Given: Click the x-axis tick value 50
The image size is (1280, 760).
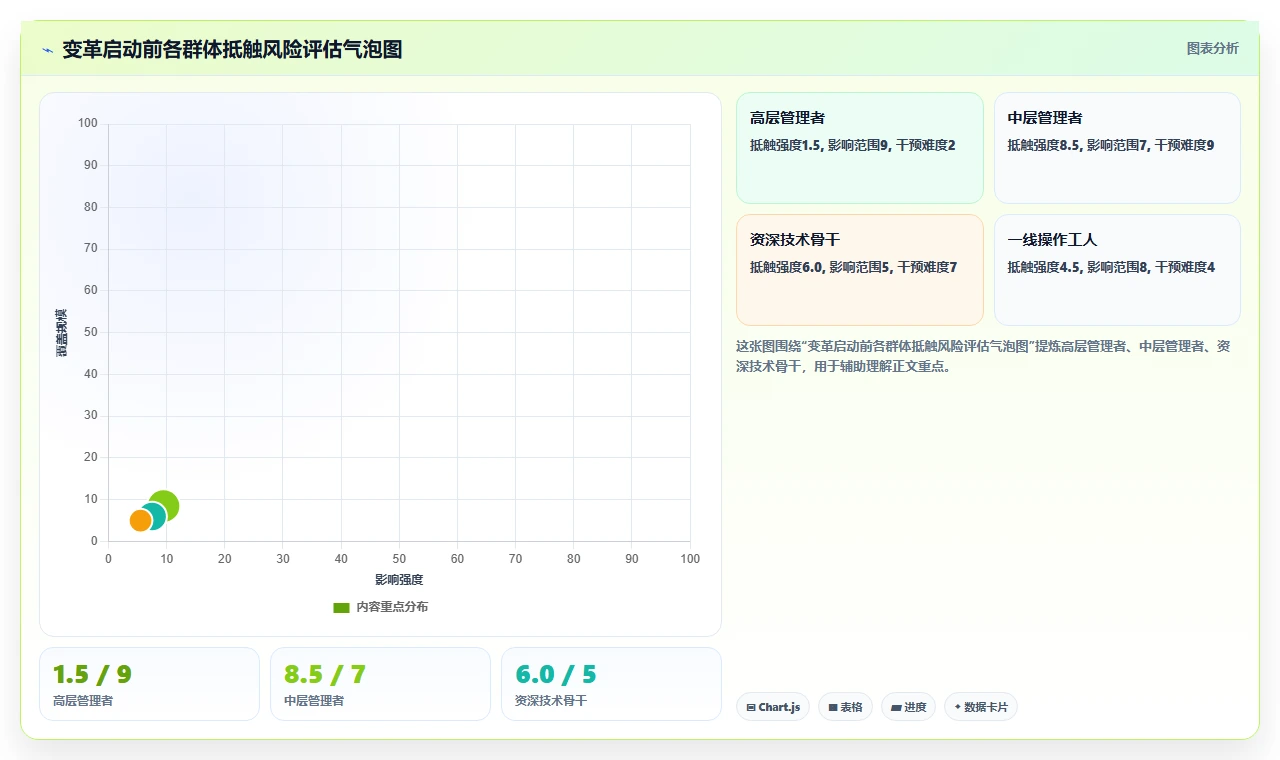Looking at the screenshot, I should 399,559.
